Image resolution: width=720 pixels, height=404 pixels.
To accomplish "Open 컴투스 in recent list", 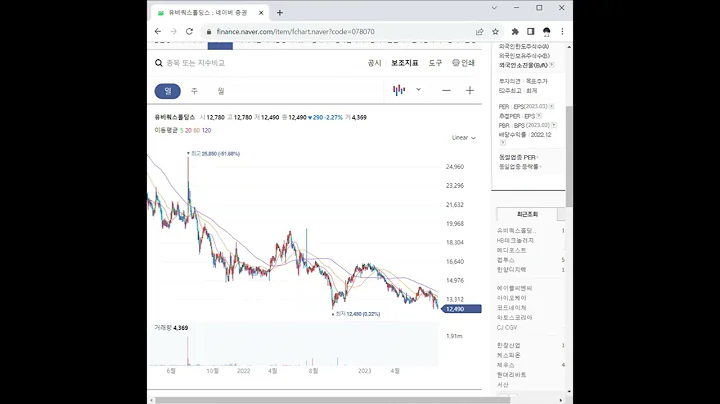I will (x=506, y=260).
